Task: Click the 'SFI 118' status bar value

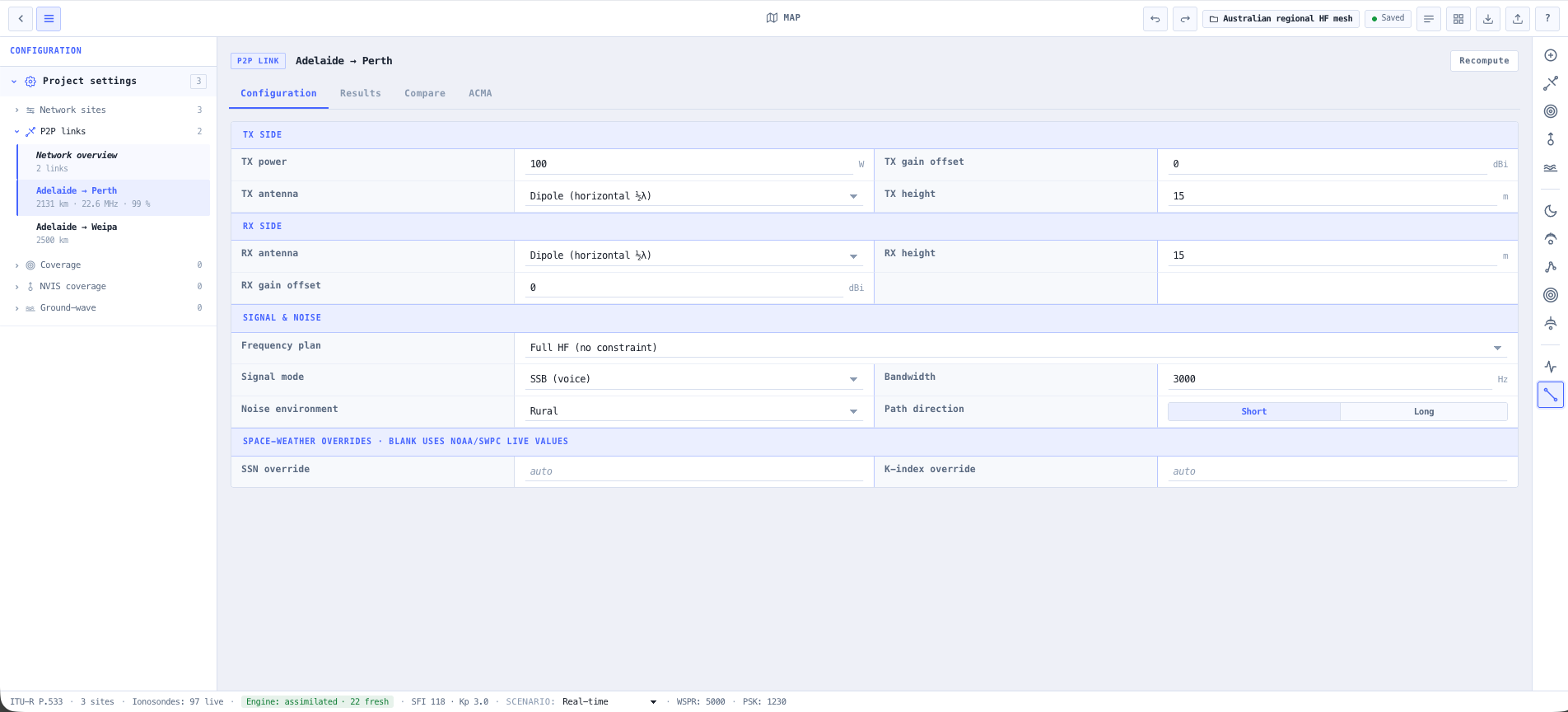Action: click(428, 702)
